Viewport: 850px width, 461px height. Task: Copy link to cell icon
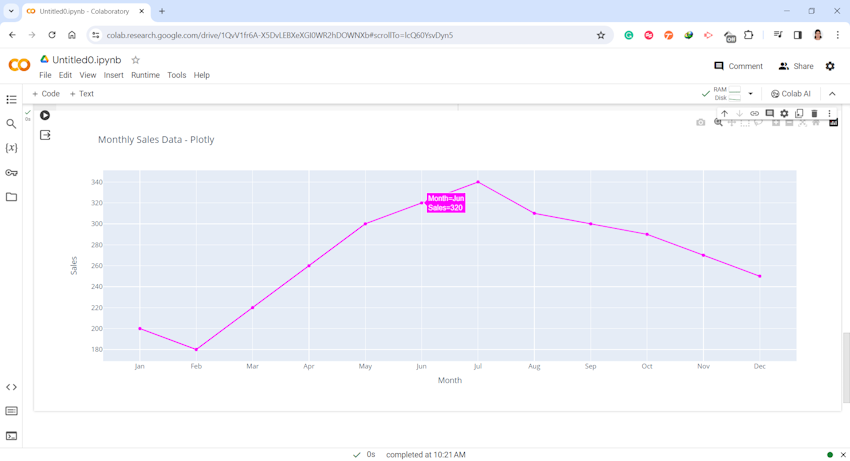pos(755,113)
